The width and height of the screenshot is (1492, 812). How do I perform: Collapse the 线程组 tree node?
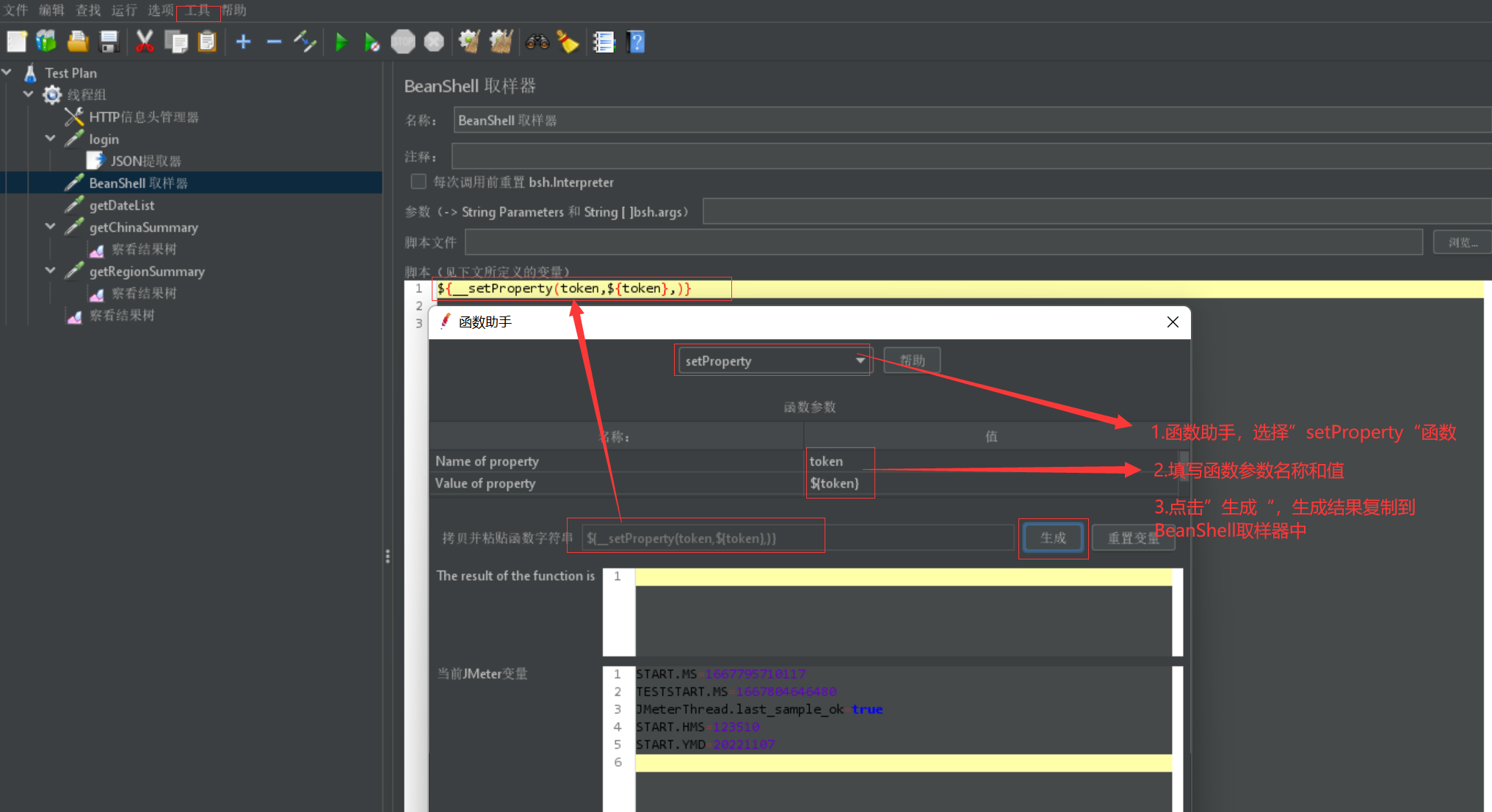coord(29,94)
